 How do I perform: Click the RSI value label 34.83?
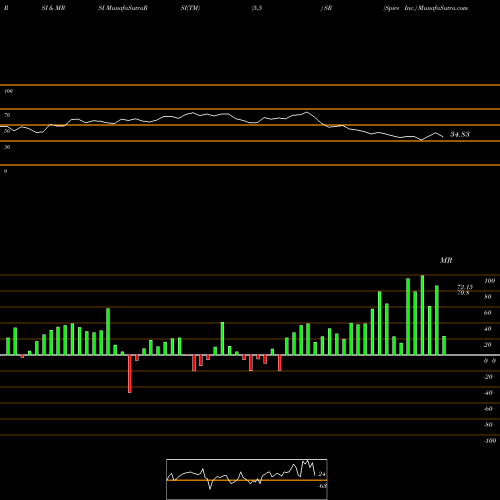[460, 134]
